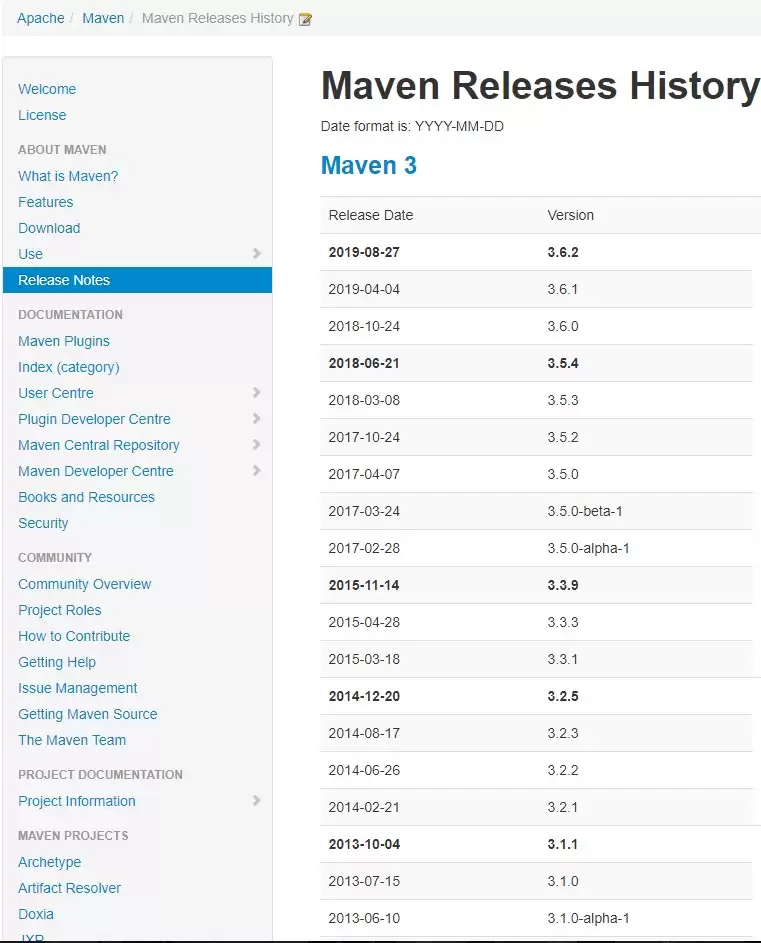
Task: Open How to Contribute link
Action: pyautogui.click(x=74, y=636)
